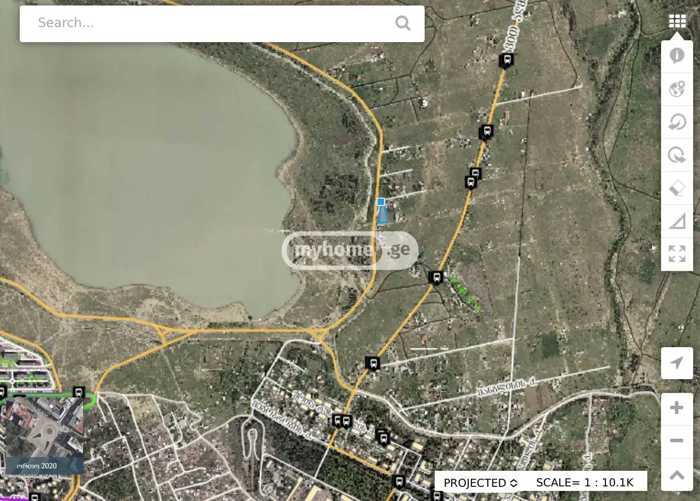
Task: Click the SCALE 1 : 10.1K label
Action: 584,482
